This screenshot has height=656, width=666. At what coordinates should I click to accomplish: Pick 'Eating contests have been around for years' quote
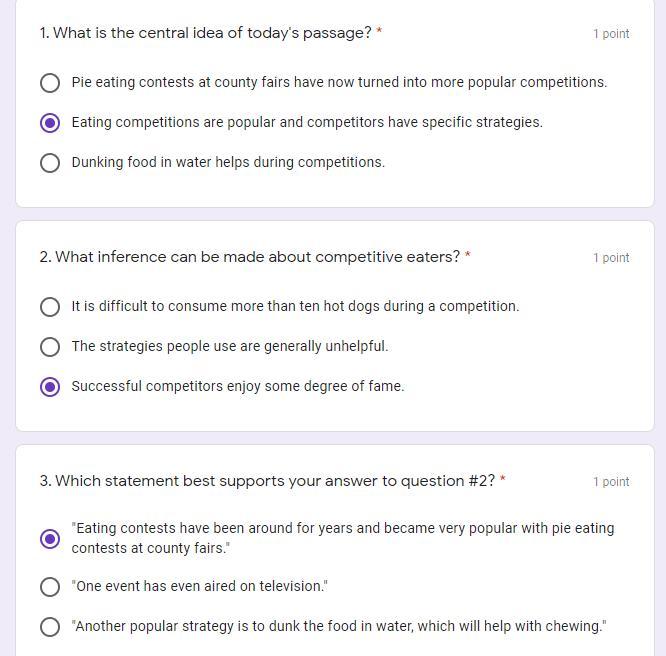(50, 539)
